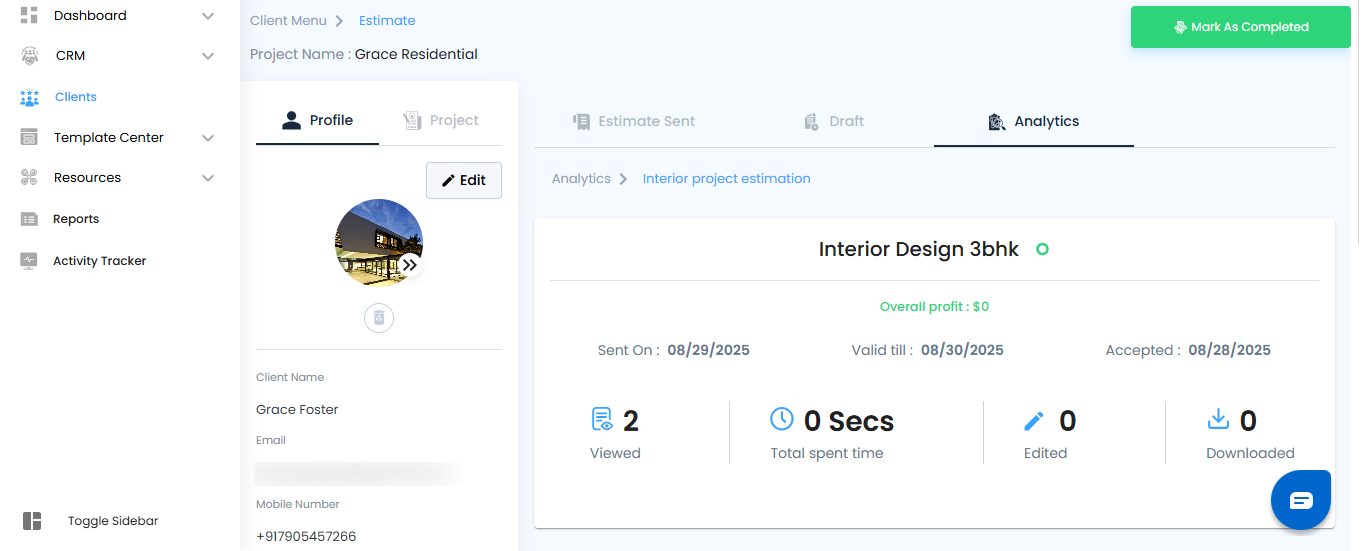Click the double-arrow icon on profile picture
This screenshot has height=551, width=1364.
410,265
